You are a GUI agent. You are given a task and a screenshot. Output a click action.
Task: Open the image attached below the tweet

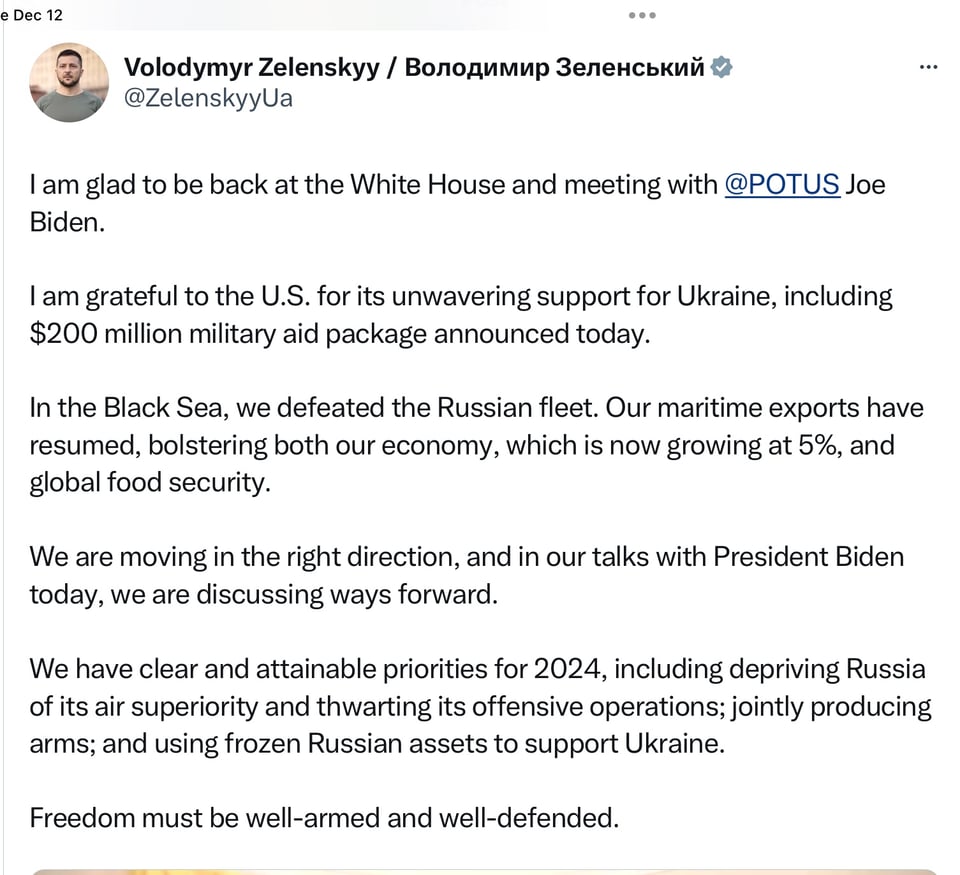(480, 870)
